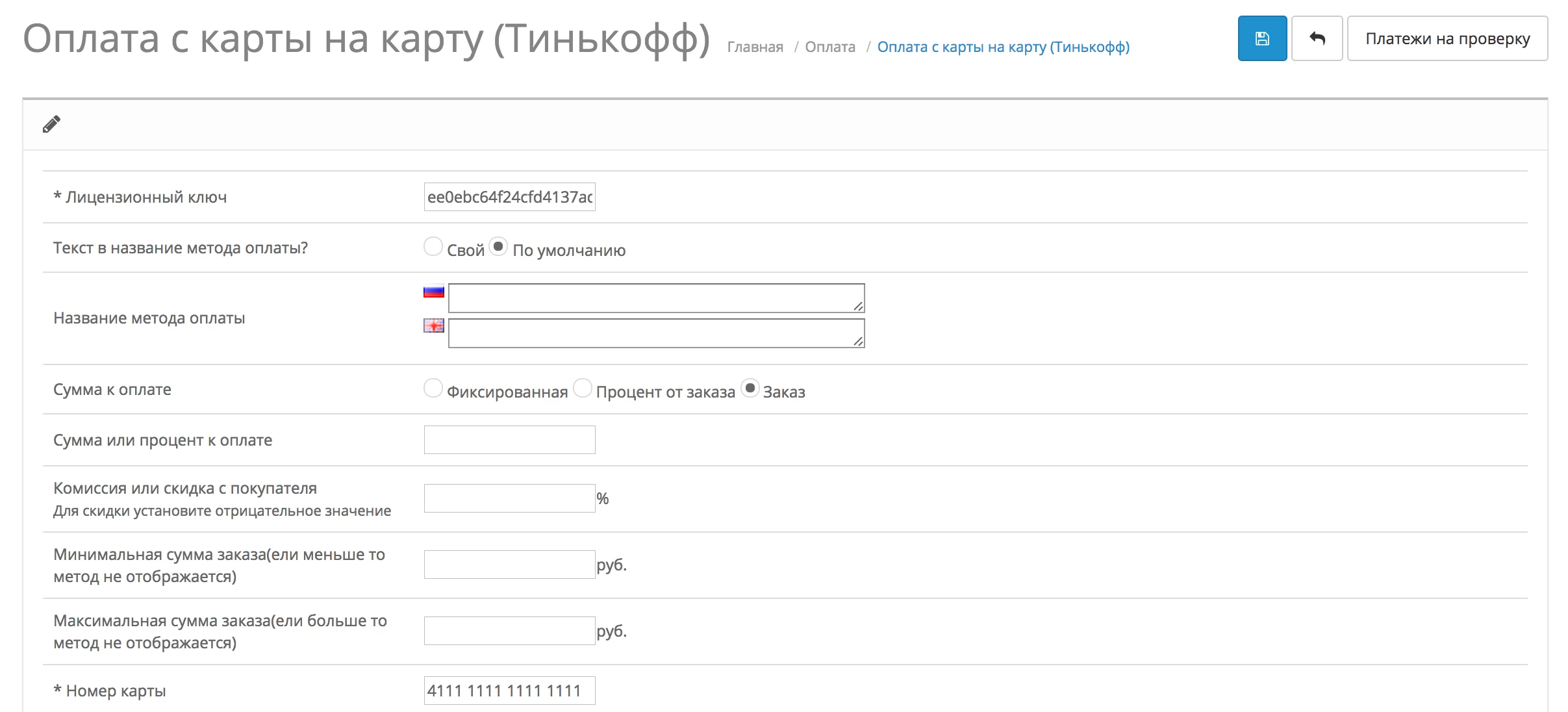This screenshot has height=712, width=1568.
Task: Click the Номер карты input field
Action: (x=509, y=691)
